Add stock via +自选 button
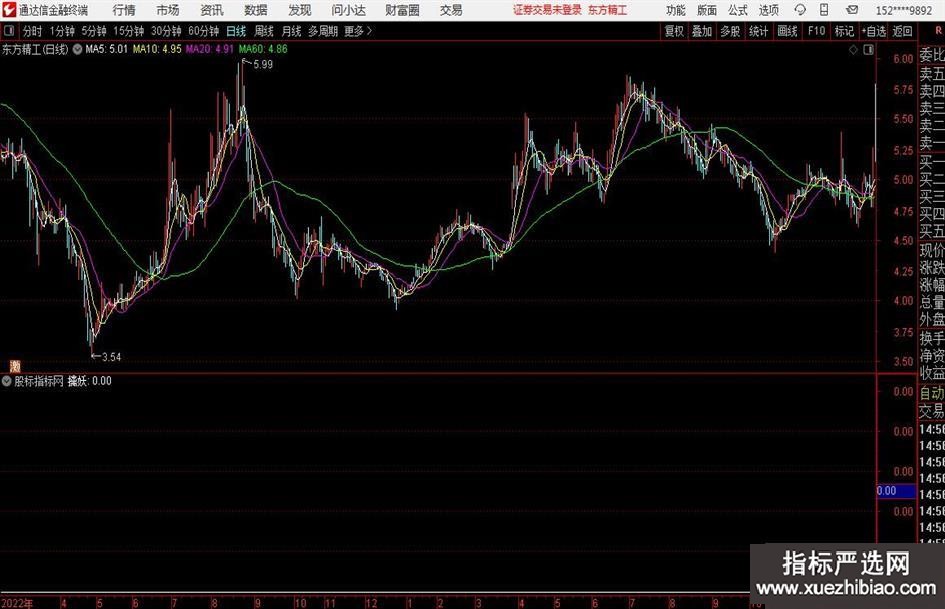The width and height of the screenshot is (945, 609). point(874,31)
